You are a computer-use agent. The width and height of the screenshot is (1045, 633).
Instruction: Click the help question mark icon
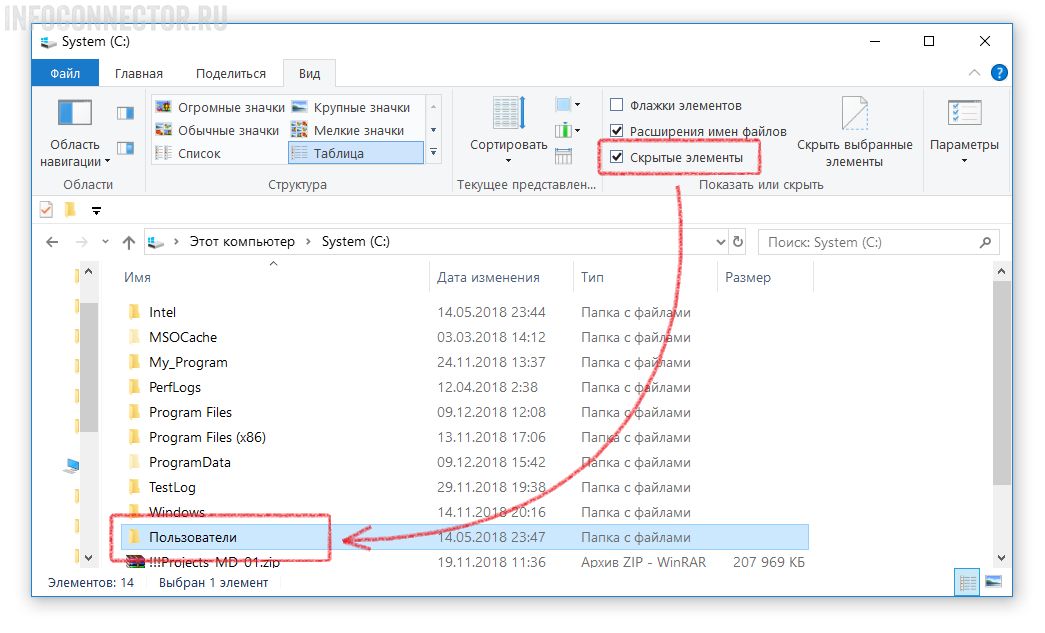(998, 73)
